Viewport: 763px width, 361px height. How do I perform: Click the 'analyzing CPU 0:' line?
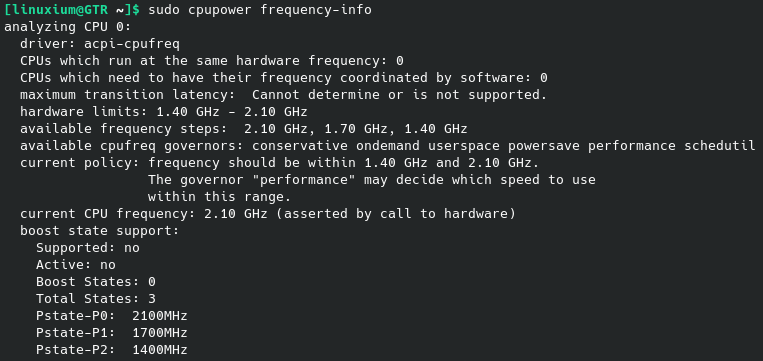coord(68,27)
